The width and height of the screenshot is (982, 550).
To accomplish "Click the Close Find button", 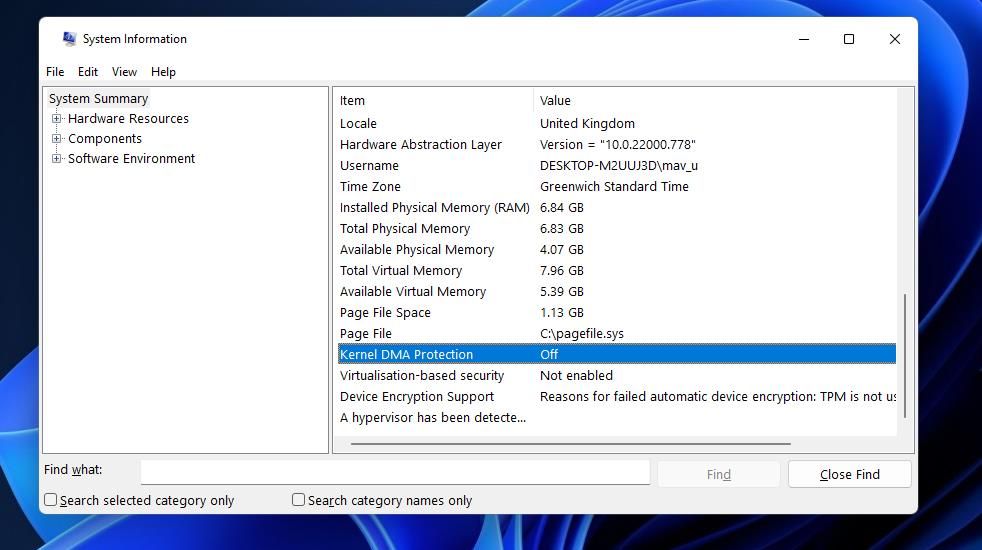I will point(849,474).
